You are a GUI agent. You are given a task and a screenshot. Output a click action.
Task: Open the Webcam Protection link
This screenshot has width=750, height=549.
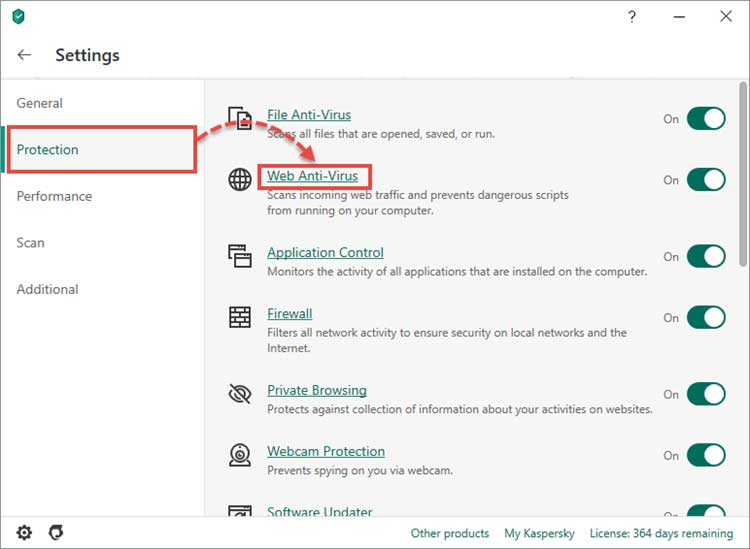326,451
